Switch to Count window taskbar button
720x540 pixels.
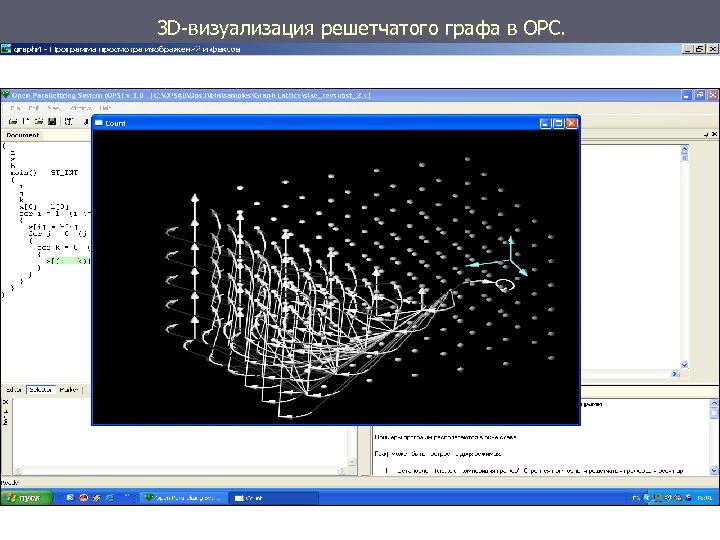coord(274,498)
